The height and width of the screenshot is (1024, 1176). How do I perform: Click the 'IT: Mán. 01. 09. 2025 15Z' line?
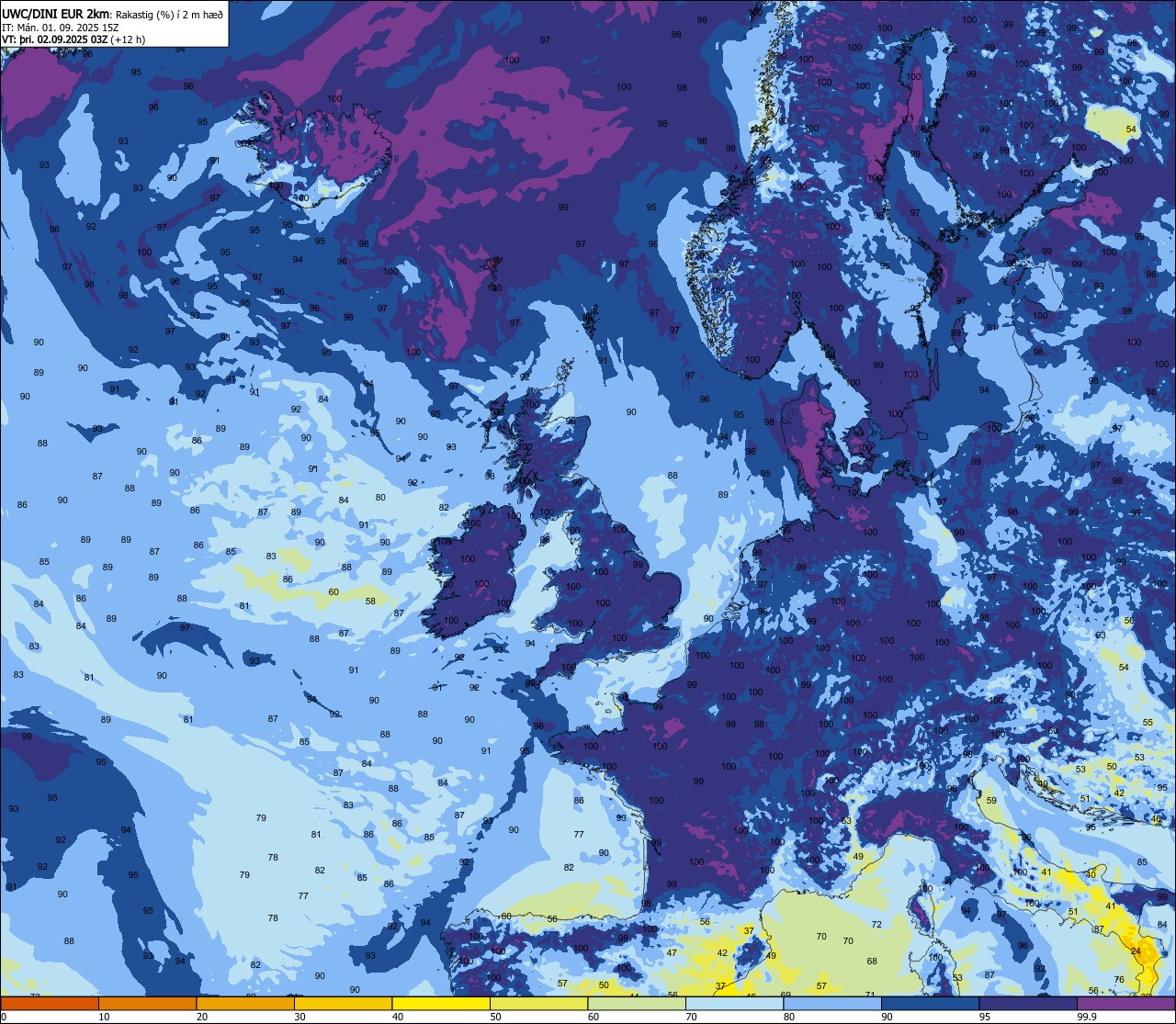point(62,28)
